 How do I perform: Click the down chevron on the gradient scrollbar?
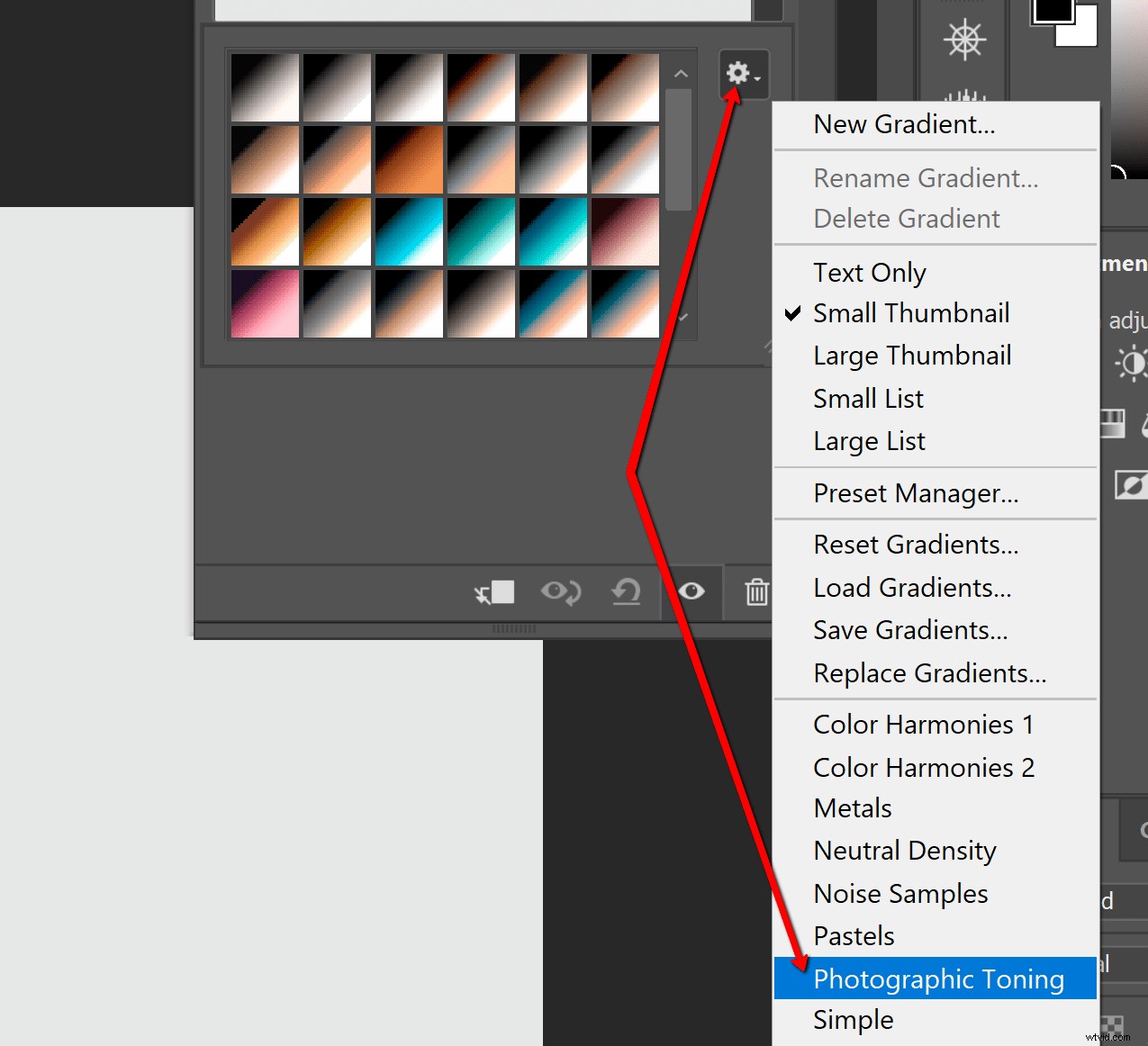(681, 317)
